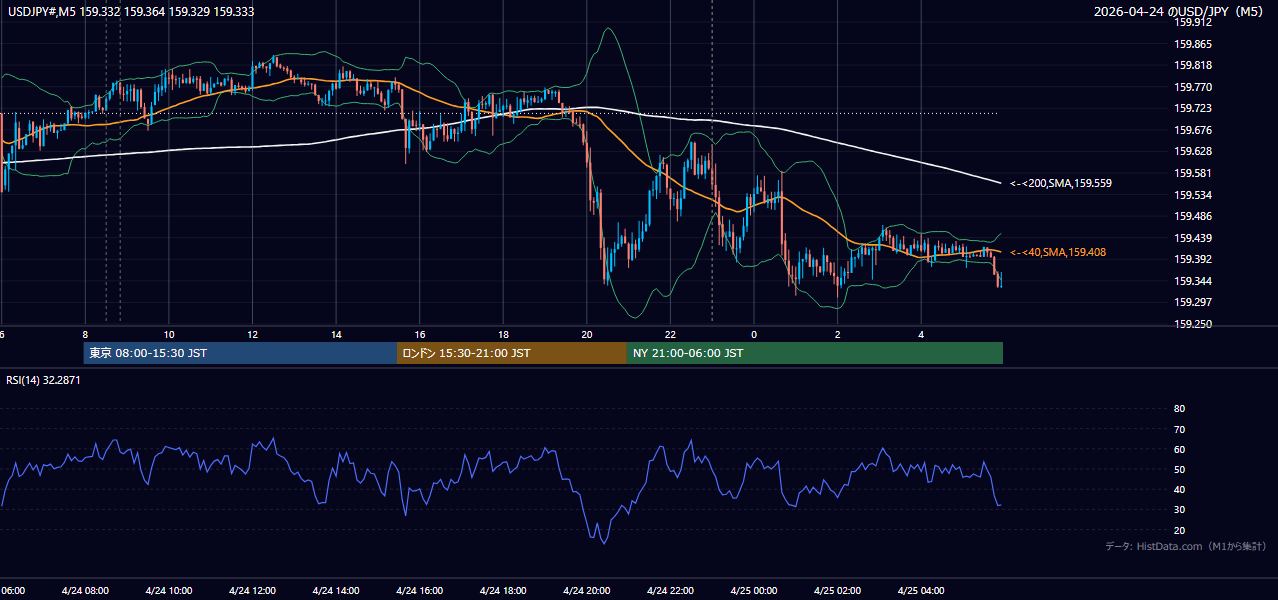1278x600 pixels.
Task: Click the bottom time label 4/24 18:00
Action: point(502,591)
